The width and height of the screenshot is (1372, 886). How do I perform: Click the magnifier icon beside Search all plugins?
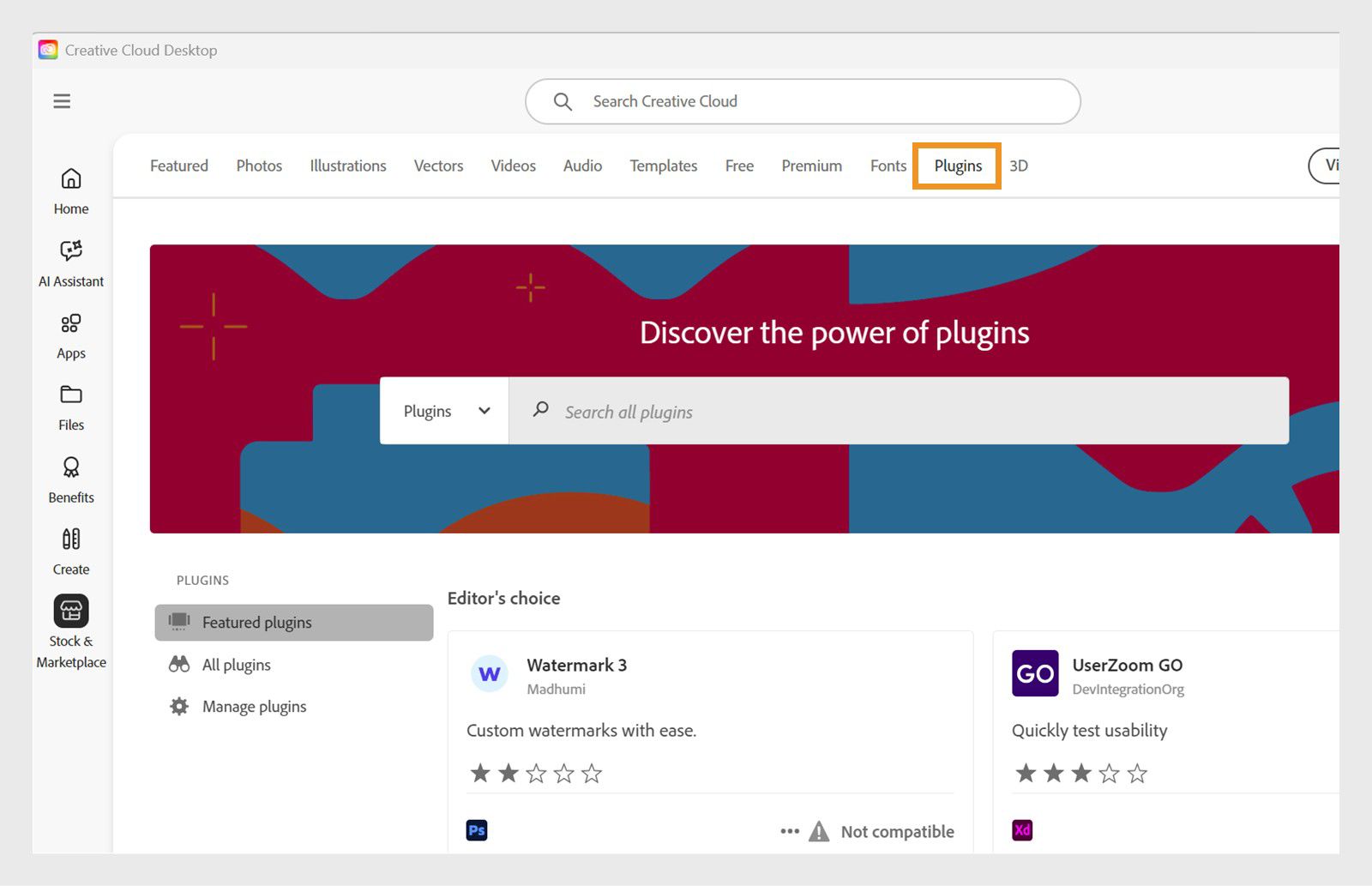540,410
